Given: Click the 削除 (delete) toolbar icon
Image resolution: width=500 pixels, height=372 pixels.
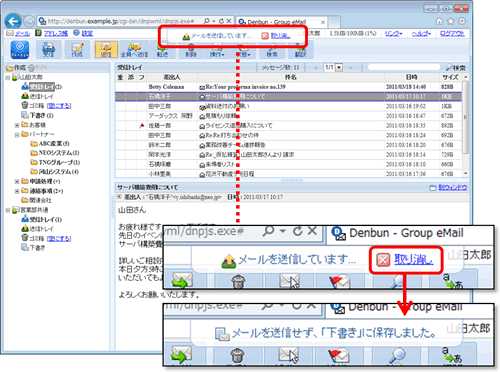Looking at the screenshot, I should pyautogui.click(x=191, y=52).
